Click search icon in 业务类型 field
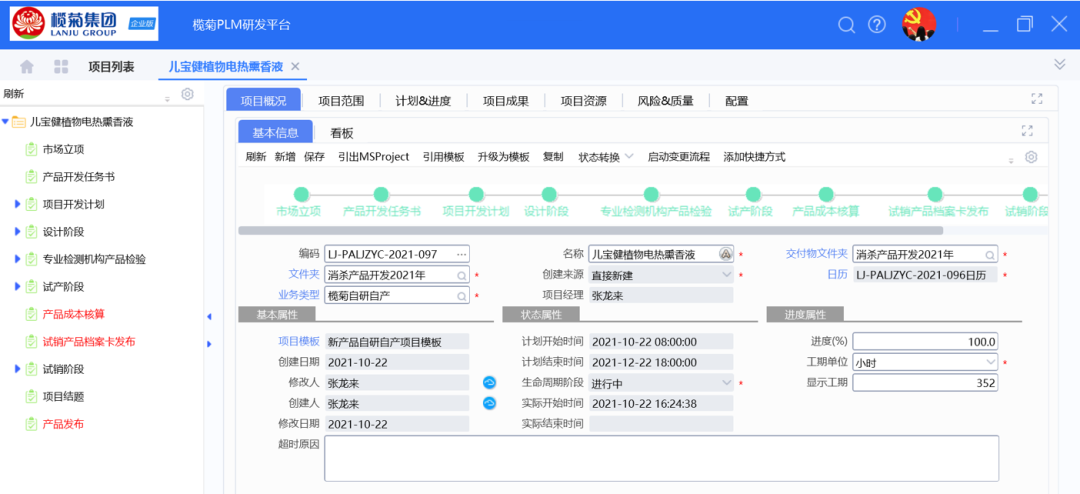 462,296
